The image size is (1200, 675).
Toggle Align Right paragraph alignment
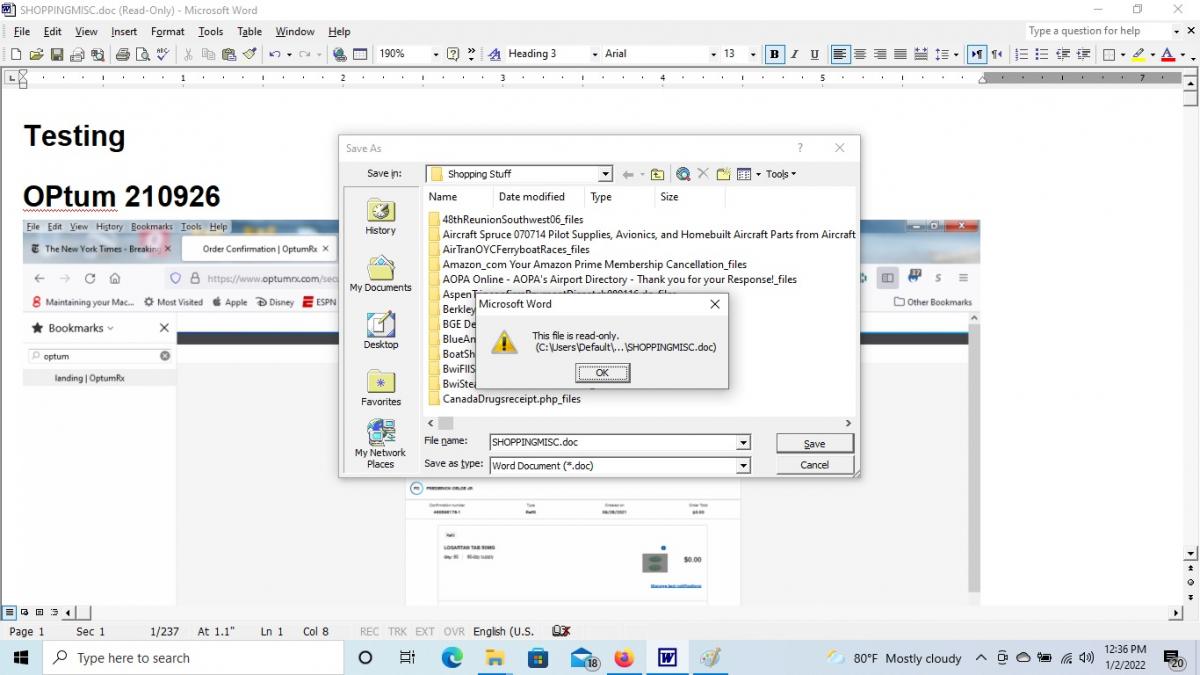[x=880, y=54]
